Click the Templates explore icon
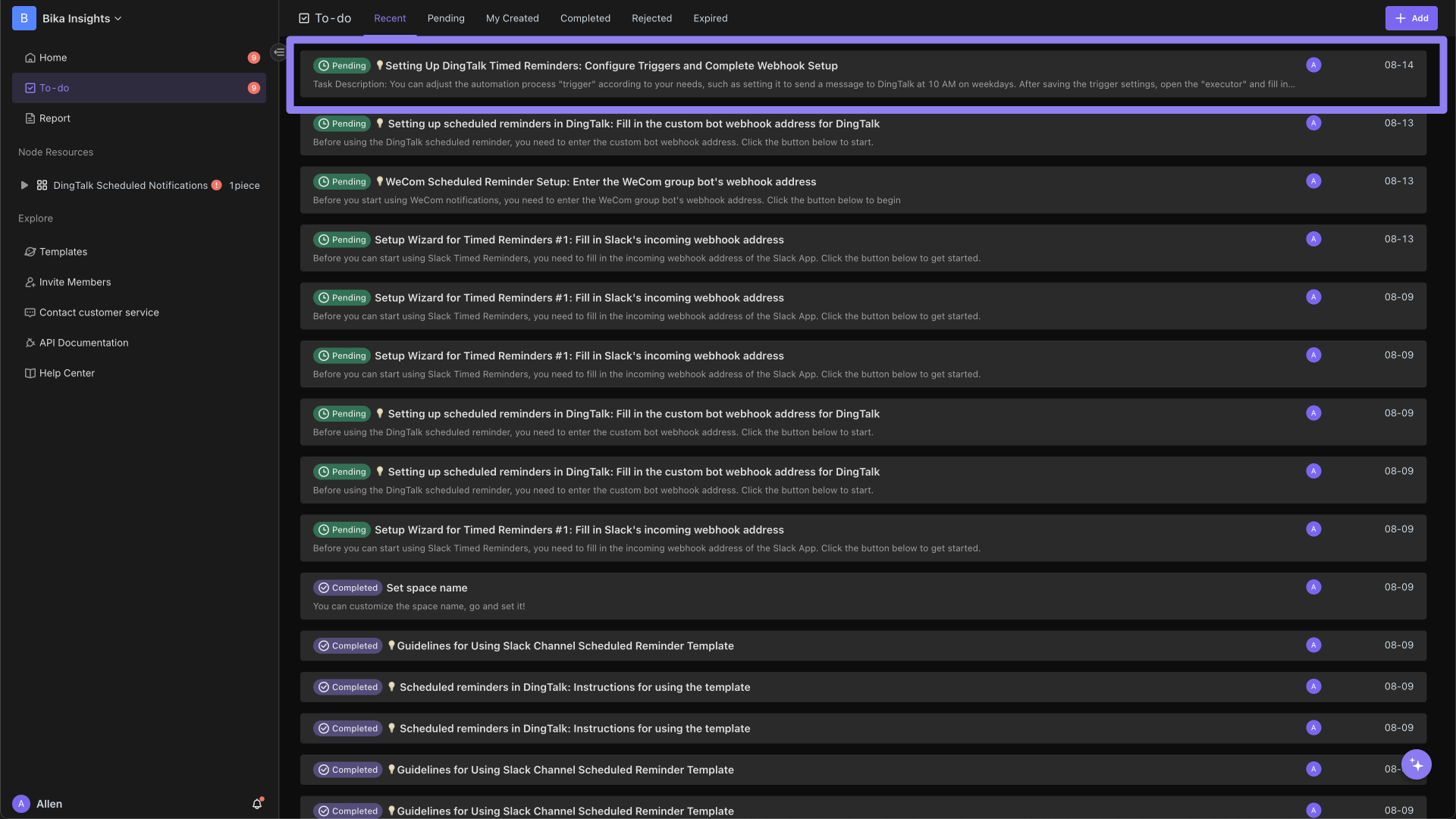 [29, 252]
